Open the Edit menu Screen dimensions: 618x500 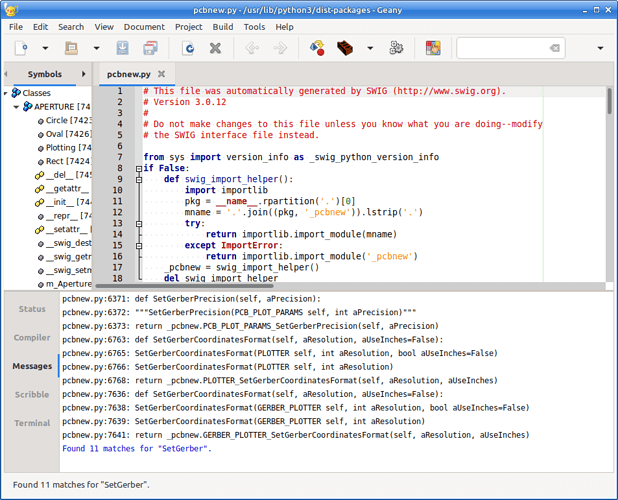(40, 27)
